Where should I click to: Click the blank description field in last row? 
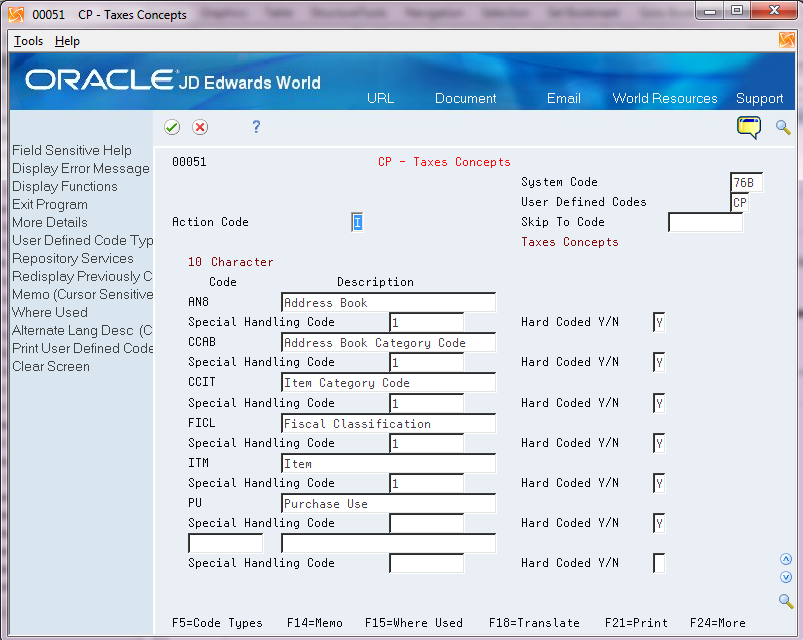[x=389, y=543]
